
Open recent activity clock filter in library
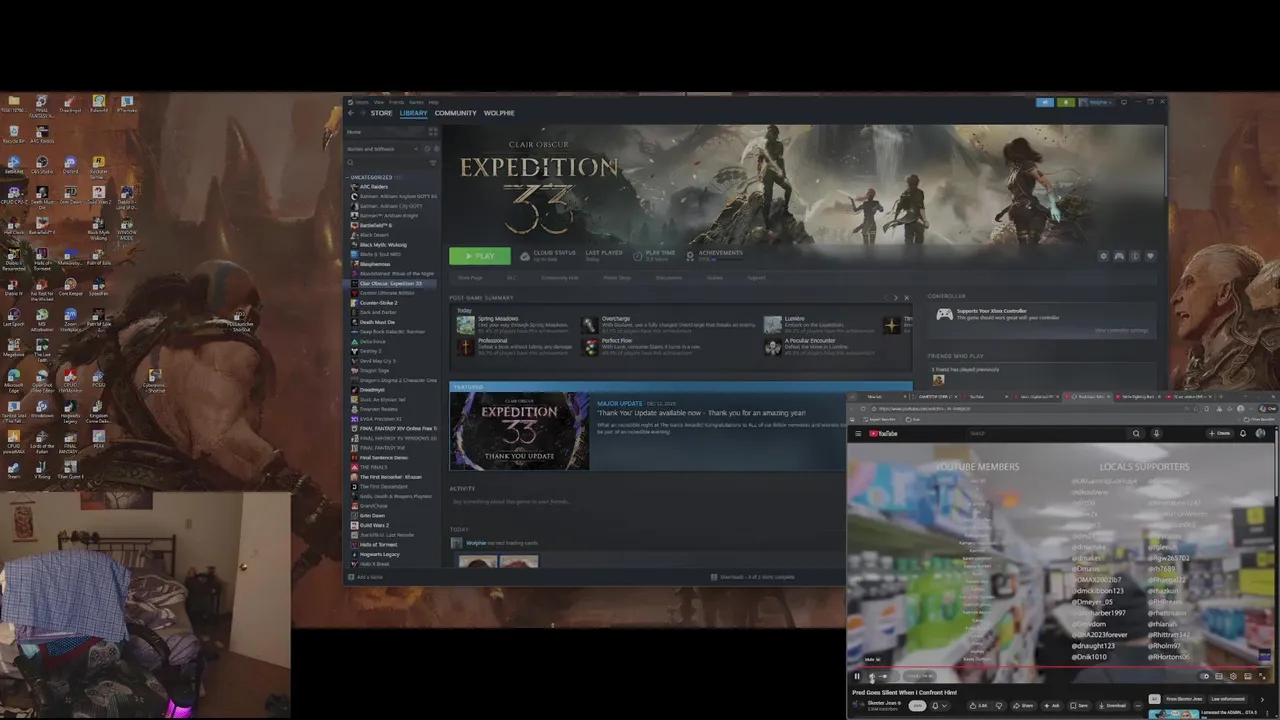427,149
